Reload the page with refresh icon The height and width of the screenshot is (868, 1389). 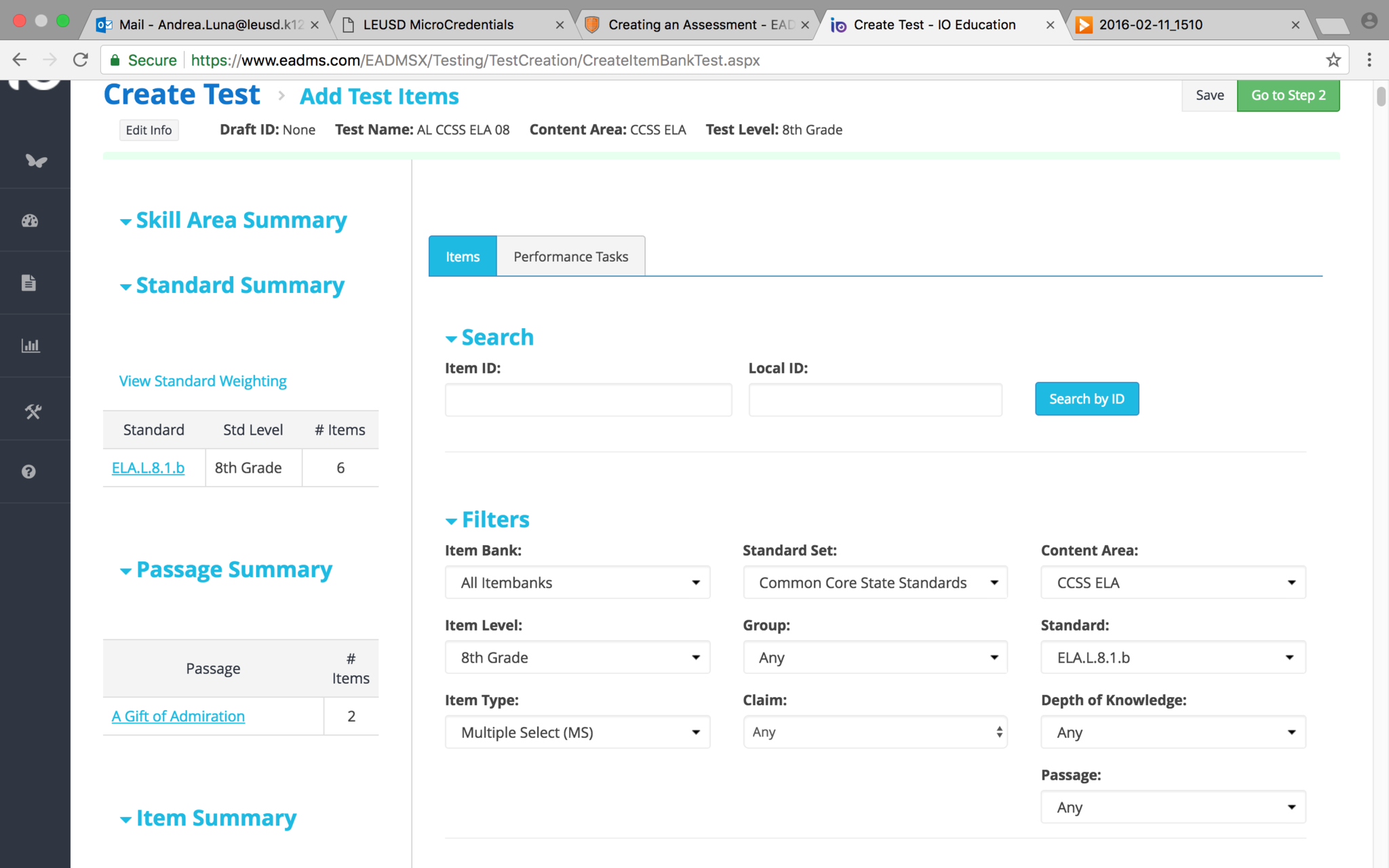(x=81, y=60)
